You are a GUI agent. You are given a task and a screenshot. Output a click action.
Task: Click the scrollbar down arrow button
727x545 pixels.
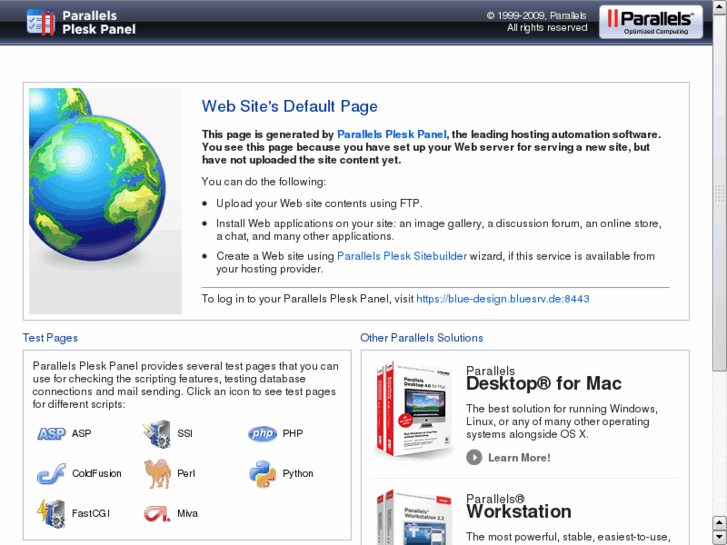pyautogui.click(x=720, y=537)
